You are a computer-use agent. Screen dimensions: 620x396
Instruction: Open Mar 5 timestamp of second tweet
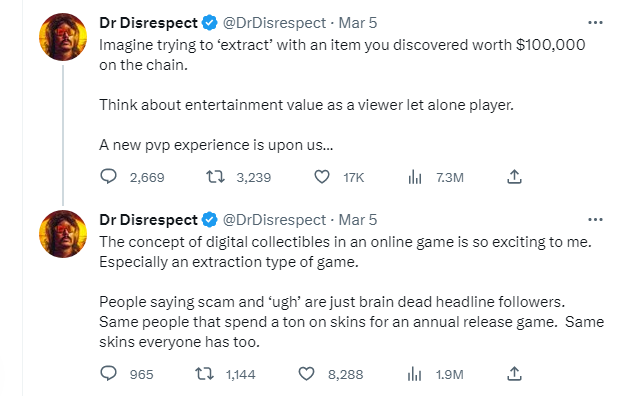[358, 220]
